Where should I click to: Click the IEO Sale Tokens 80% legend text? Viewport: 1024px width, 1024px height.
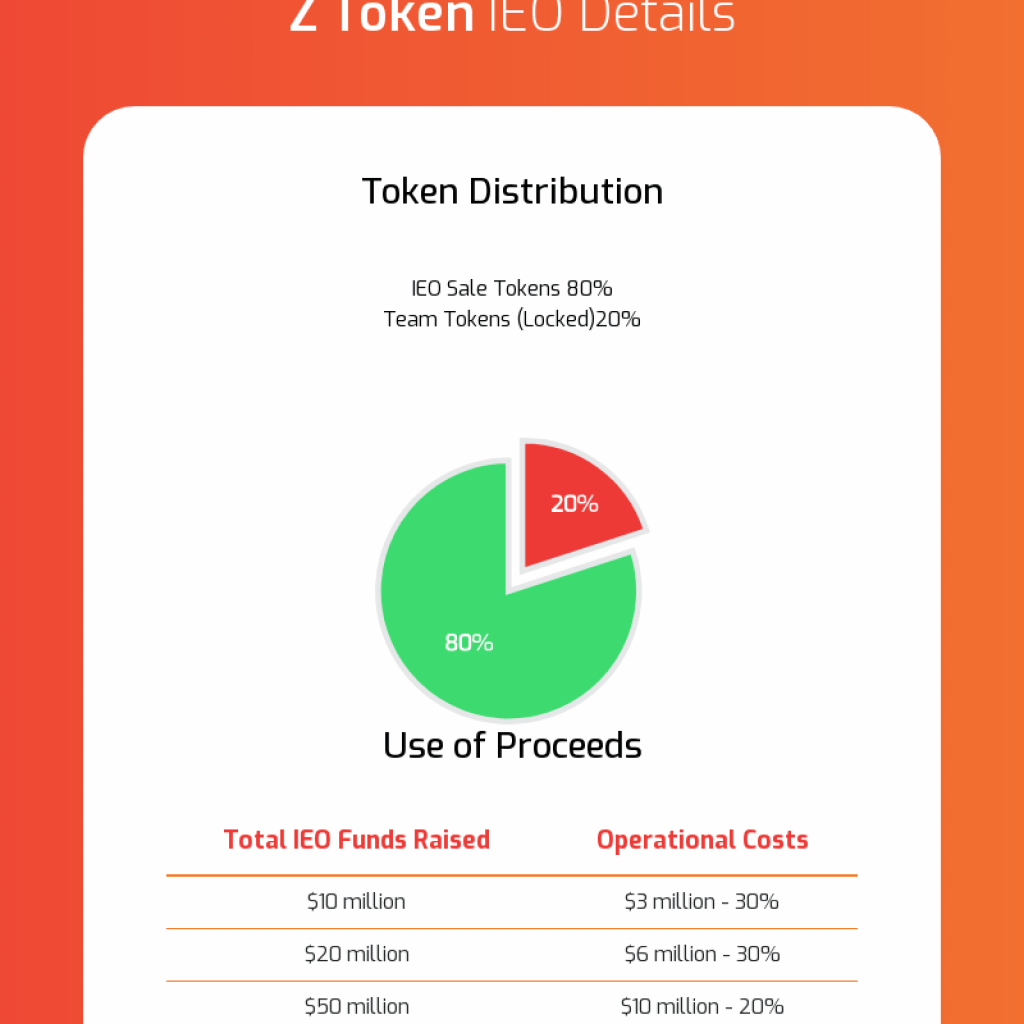coord(512,288)
